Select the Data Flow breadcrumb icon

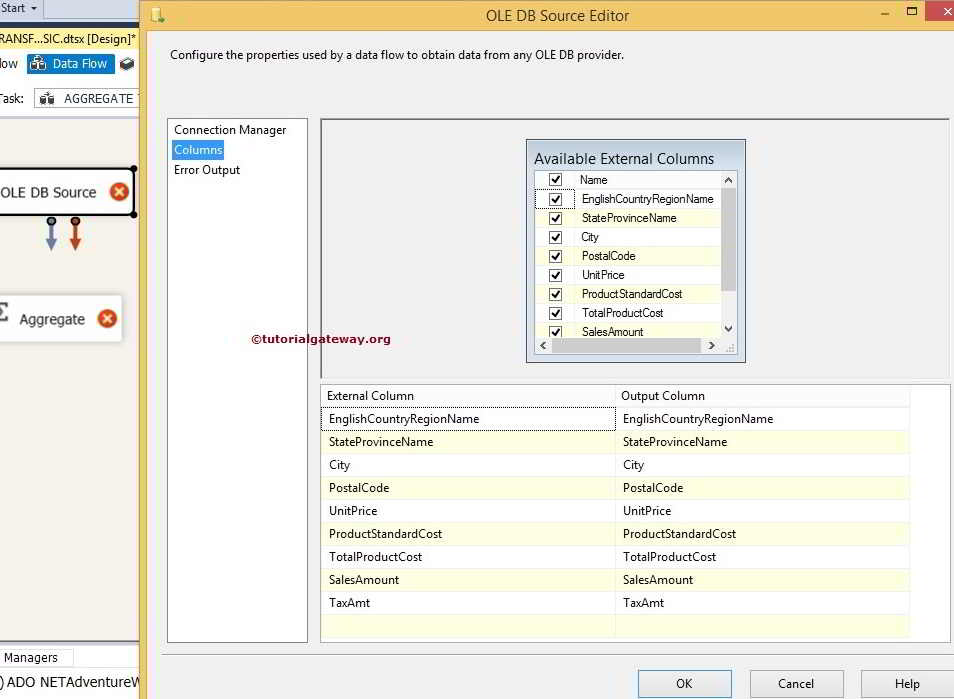point(40,63)
